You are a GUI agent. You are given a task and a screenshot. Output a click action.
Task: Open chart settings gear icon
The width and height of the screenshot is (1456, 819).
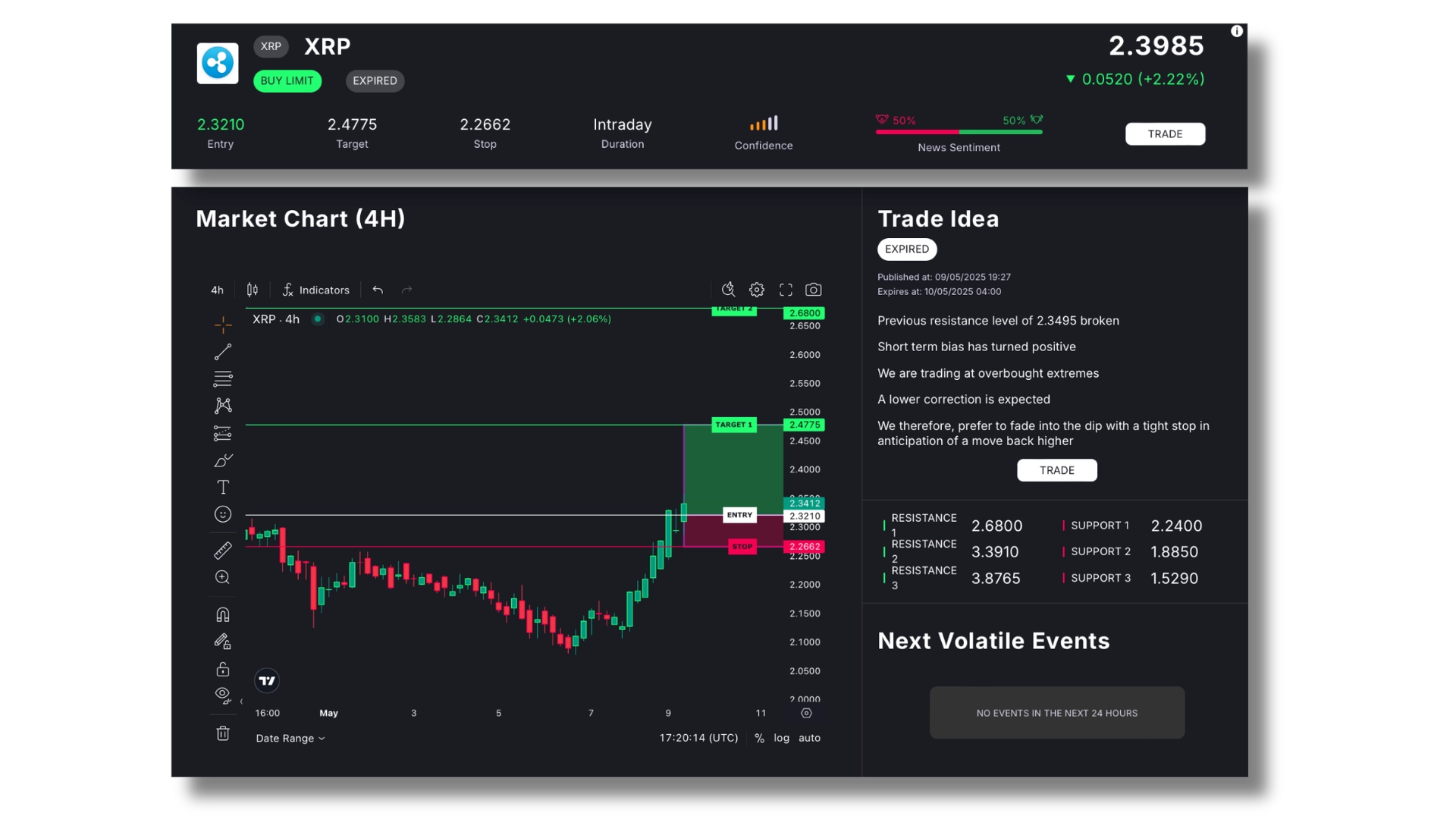click(x=757, y=290)
